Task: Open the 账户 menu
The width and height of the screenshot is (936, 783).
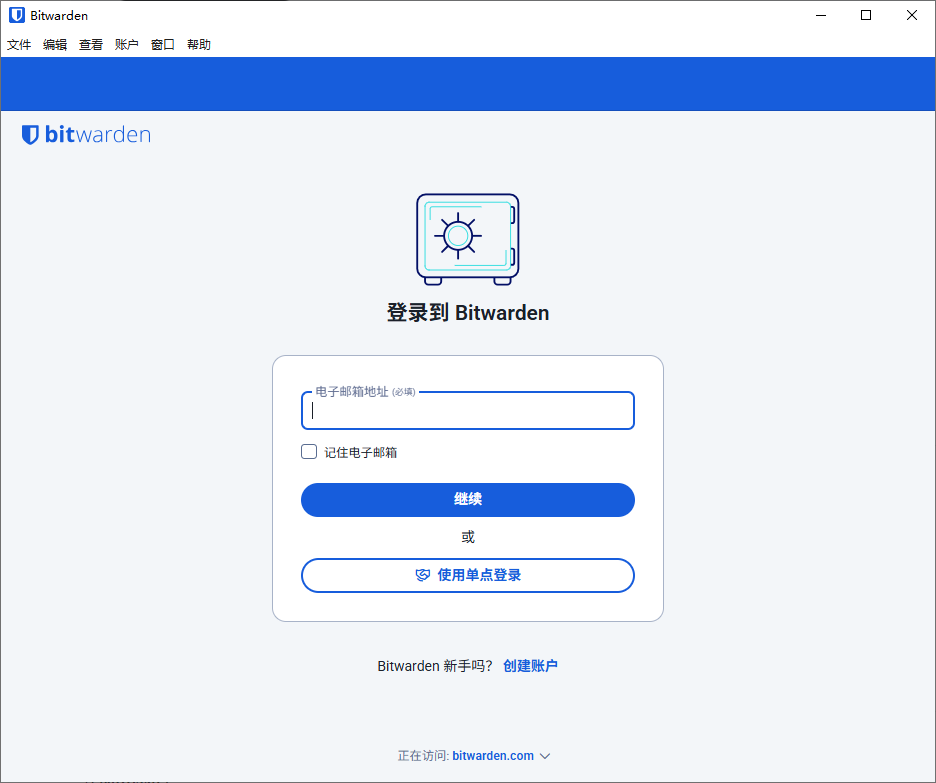Action: 126,44
